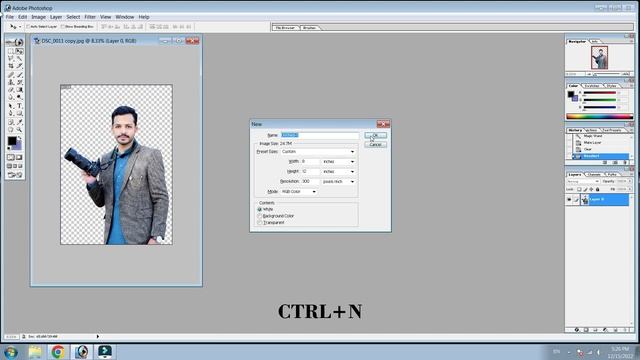
Task: Select the Rectangular Marquee tool
Action: pyautogui.click(x=11, y=51)
